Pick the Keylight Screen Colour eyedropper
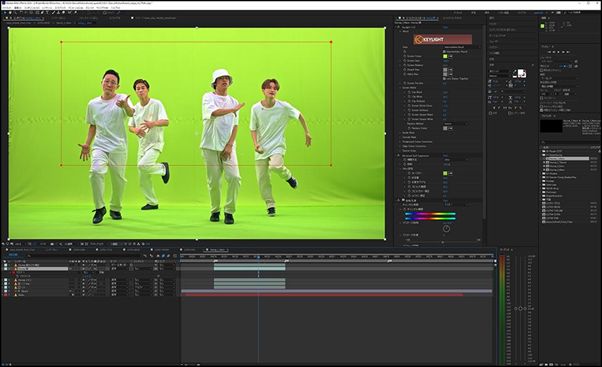This screenshot has height=367, width=602. point(450,56)
